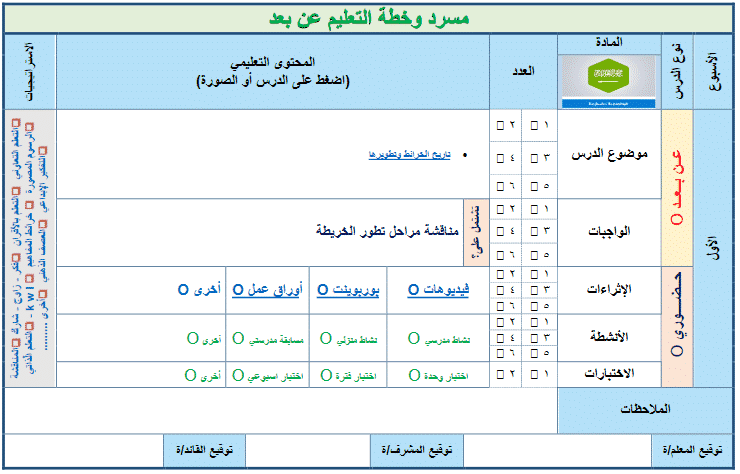This screenshot has width=740, height=474.
Task: Check box ٦ in موضوع الدرس row
Action: point(500,186)
